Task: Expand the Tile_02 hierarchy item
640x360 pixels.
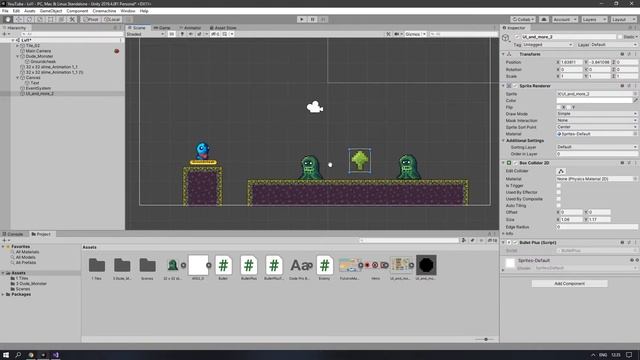Action: 18,46
